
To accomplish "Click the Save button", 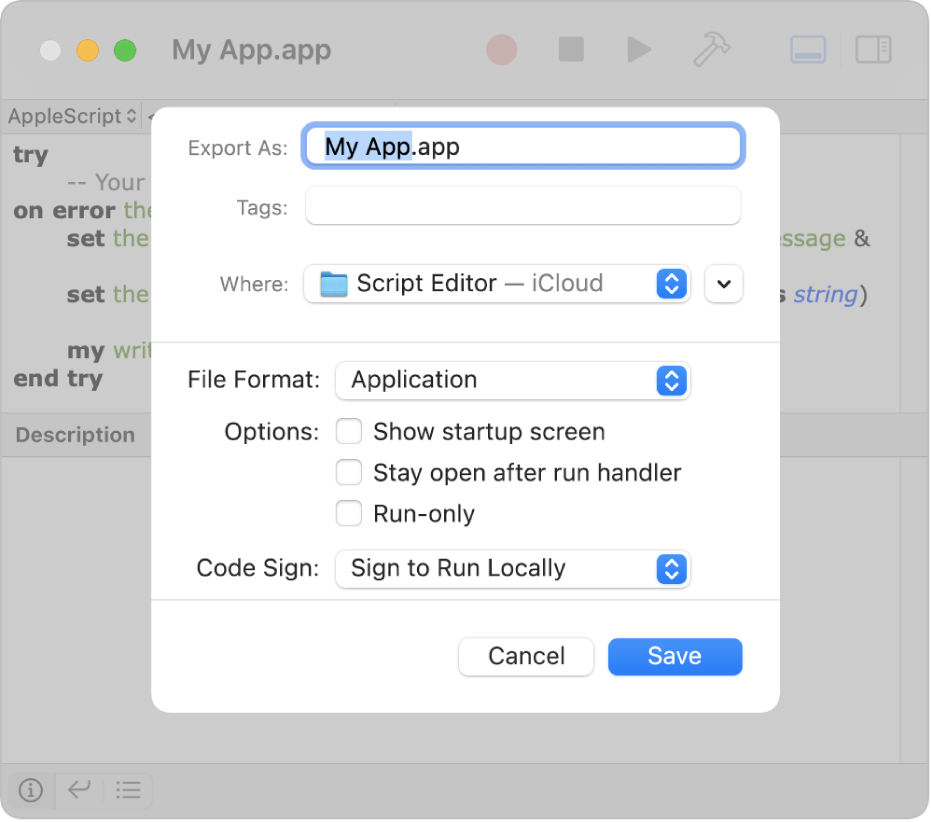I will [675, 656].
